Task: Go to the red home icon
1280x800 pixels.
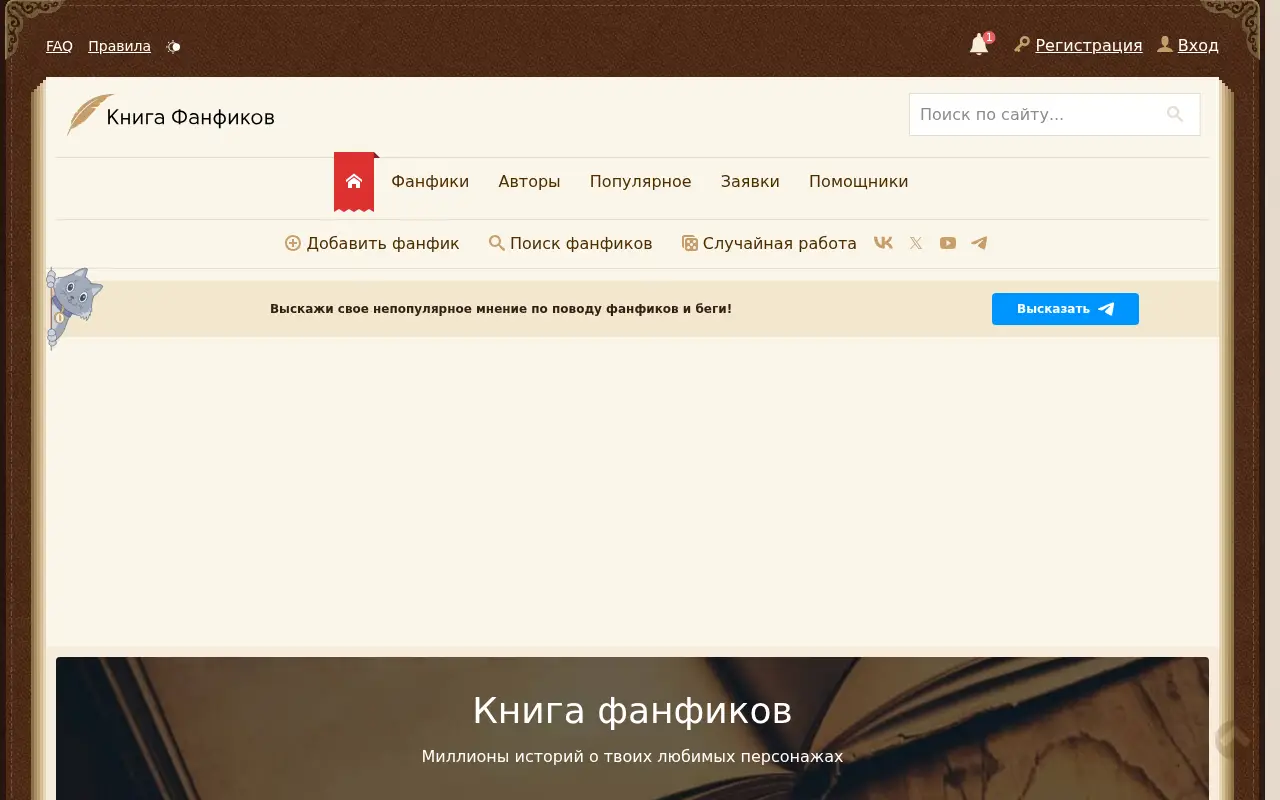Action: point(354,181)
